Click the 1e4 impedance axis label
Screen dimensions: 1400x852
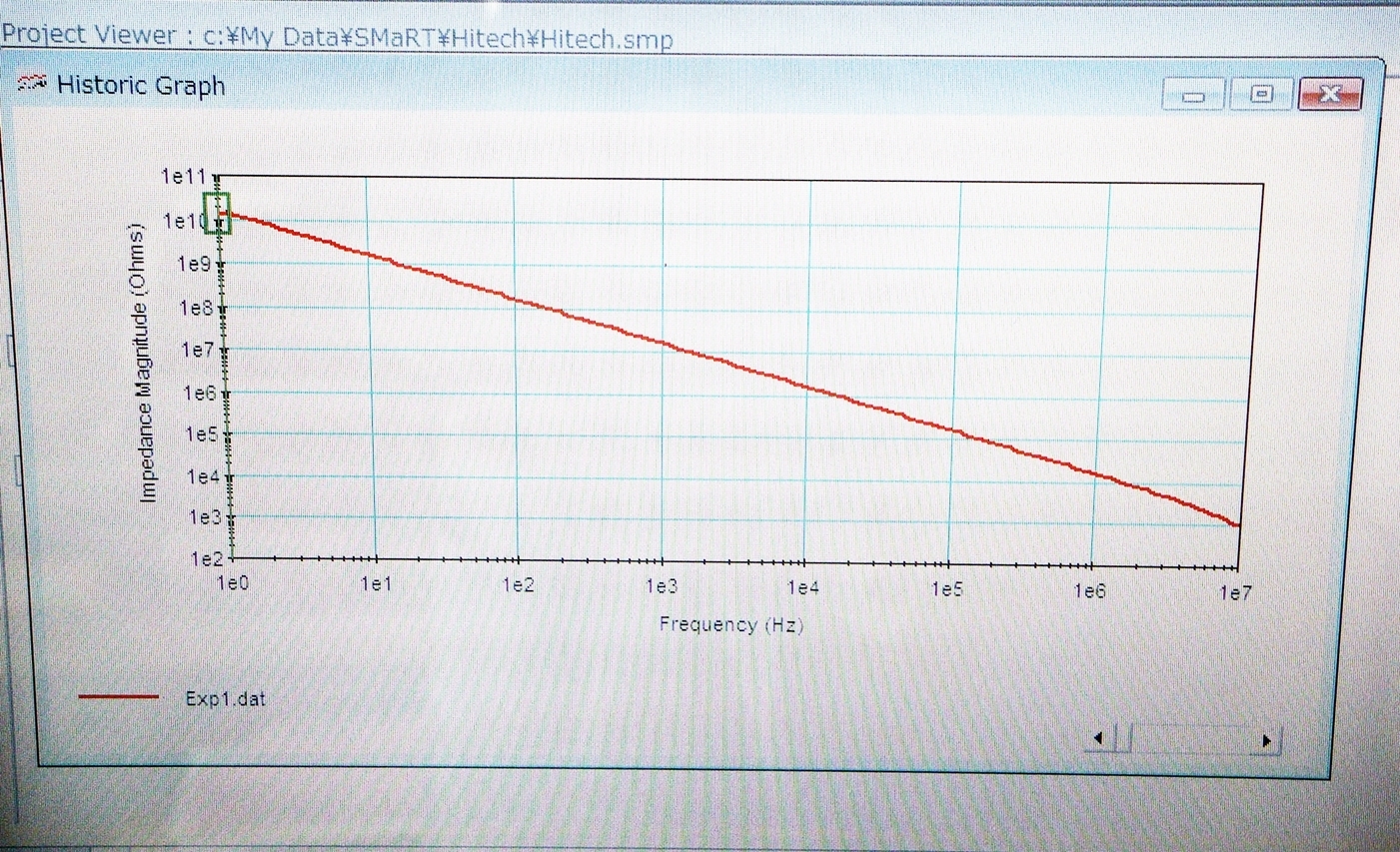pos(204,476)
